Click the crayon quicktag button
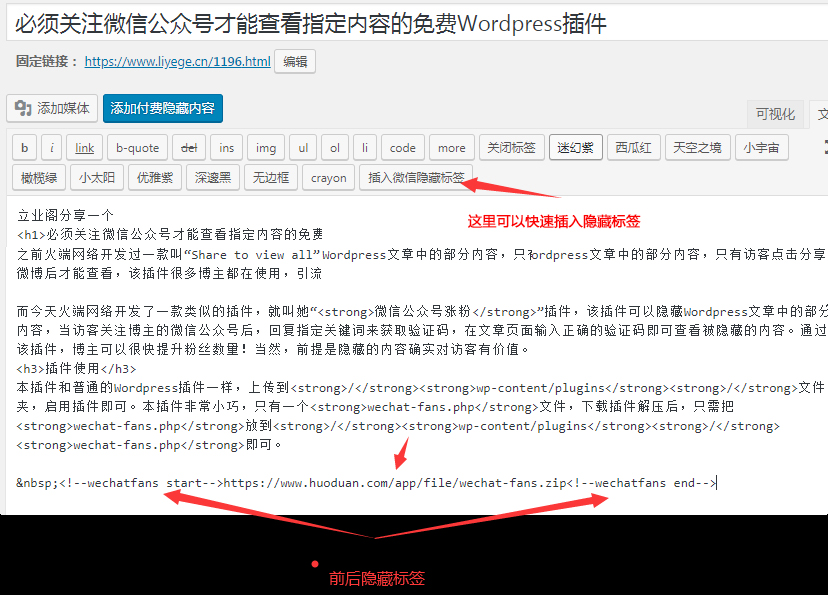This screenshot has height=595, width=828. (x=328, y=177)
